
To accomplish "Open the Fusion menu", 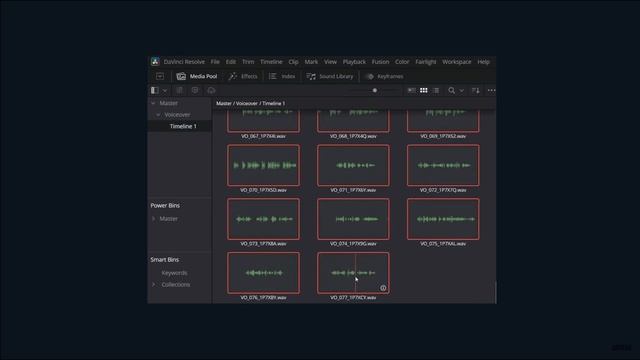I will click(380, 62).
